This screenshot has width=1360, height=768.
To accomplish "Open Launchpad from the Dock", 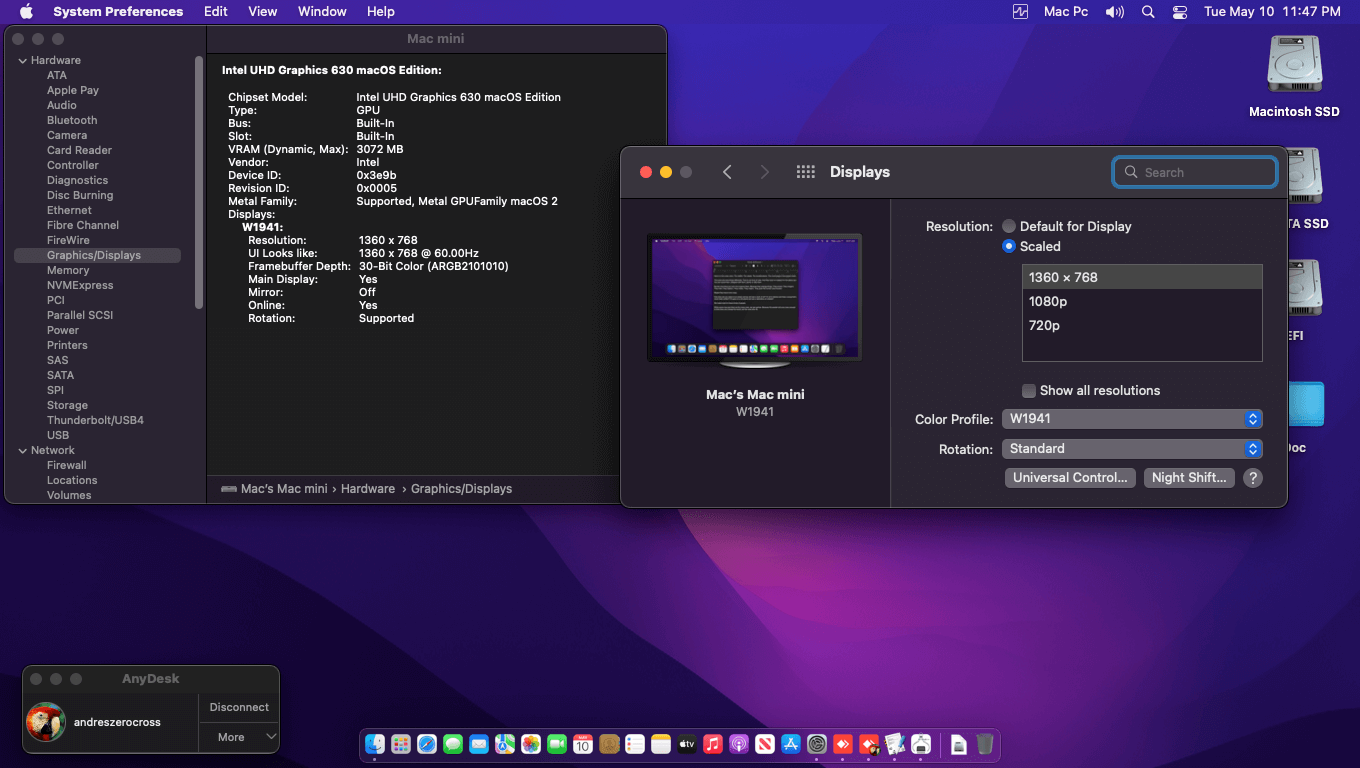I will point(401,744).
